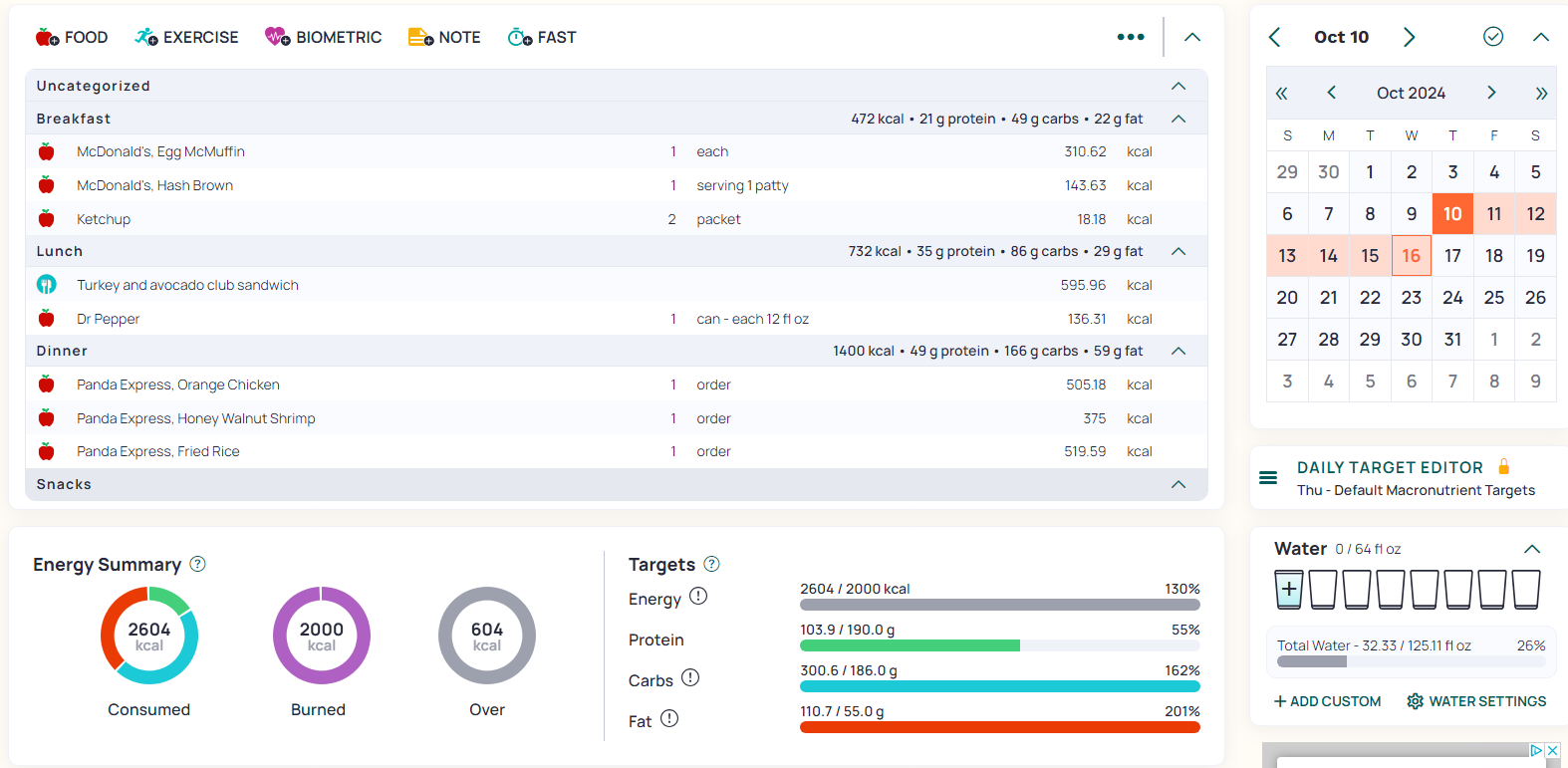Collapse the diary panel chevron
Viewport: 1568px width, 768px height.
click(1192, 37)
